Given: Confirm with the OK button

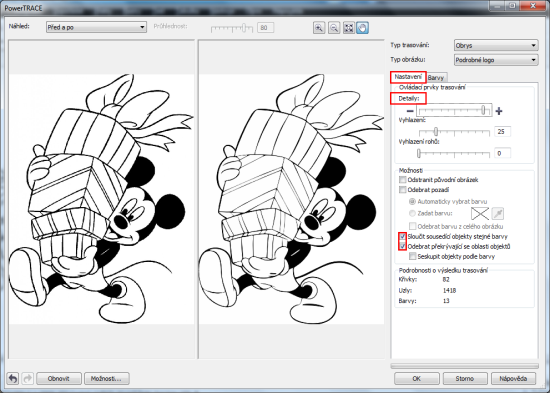Looking at the screenshot, I should (x=416, y=378).
